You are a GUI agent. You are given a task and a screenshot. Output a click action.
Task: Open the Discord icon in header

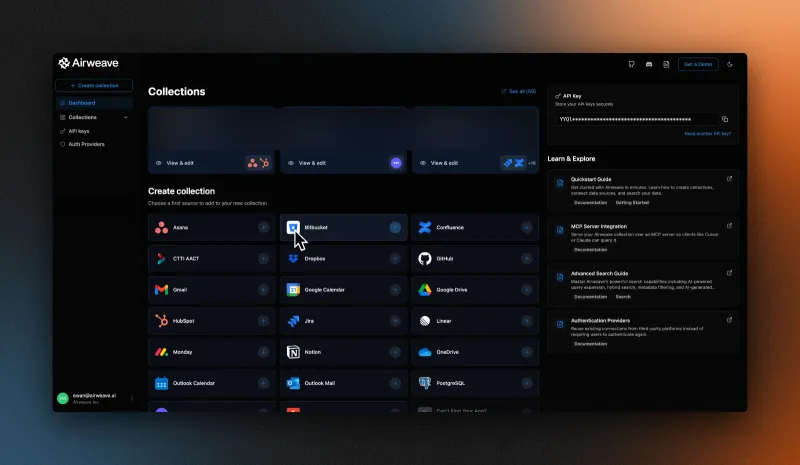[648, 64]
